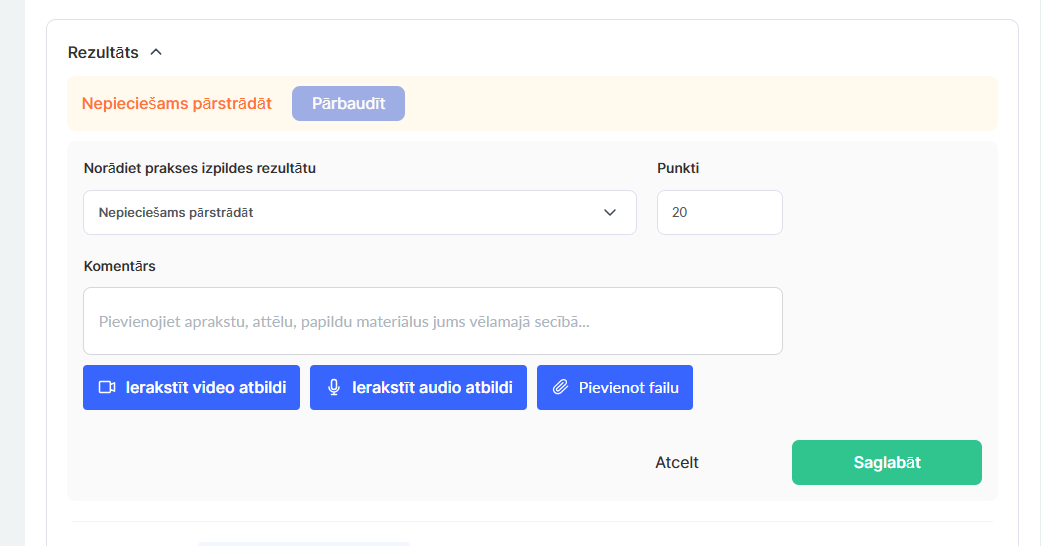
Task: Collapse the Rezultāts section chevron
Action: 156,52
